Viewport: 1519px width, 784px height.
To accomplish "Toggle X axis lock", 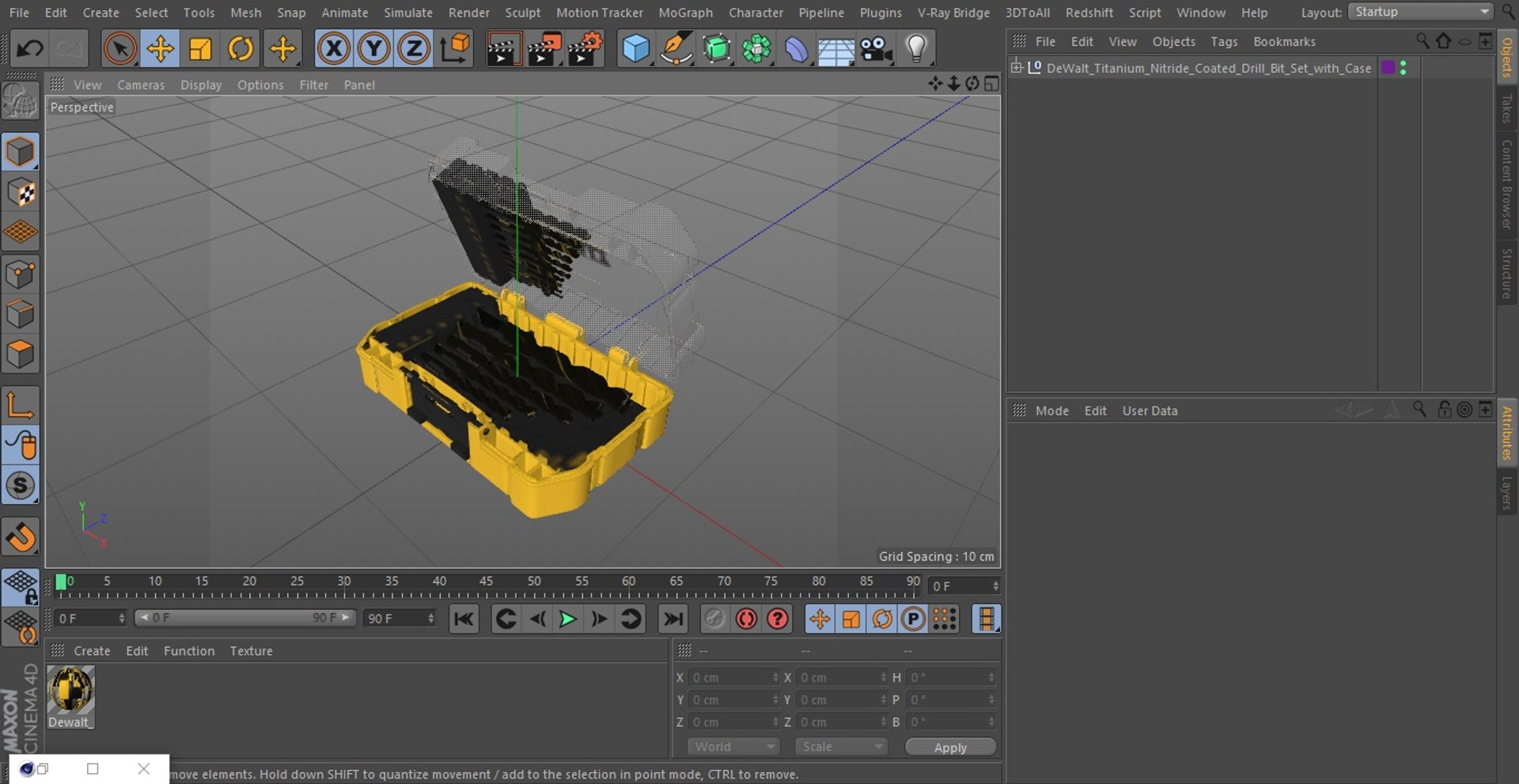I will [x=333, y=49].
